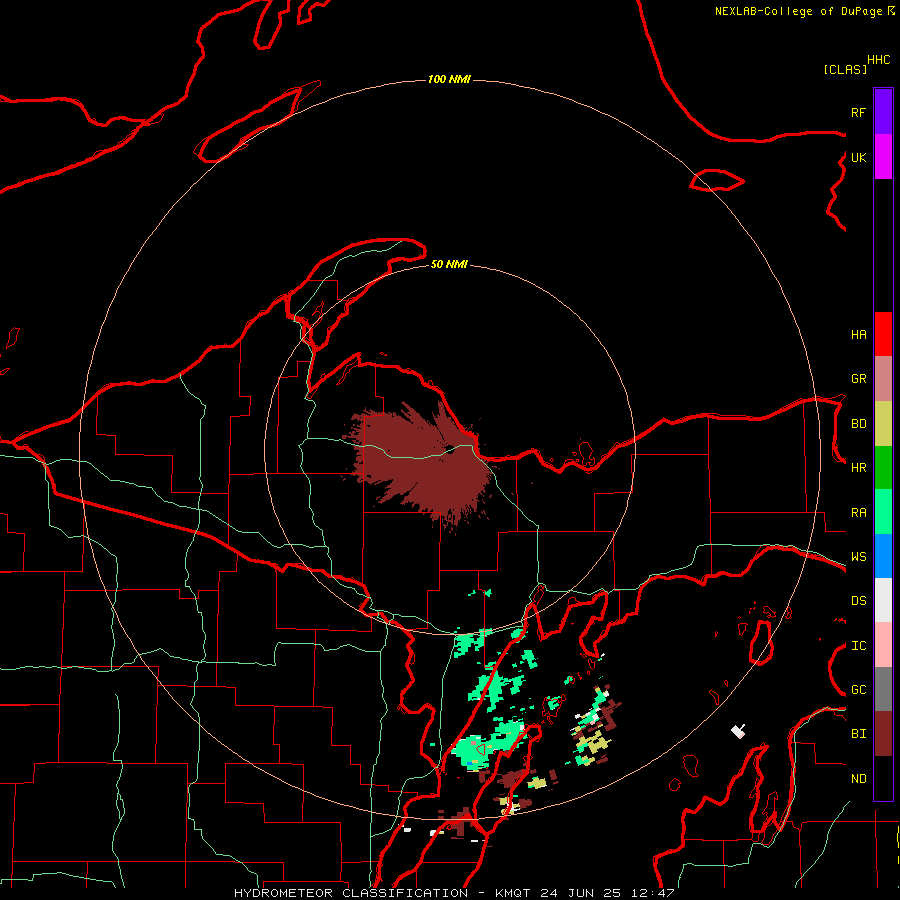Click the UK legend label
900x900 pixels.
[858, 157]
